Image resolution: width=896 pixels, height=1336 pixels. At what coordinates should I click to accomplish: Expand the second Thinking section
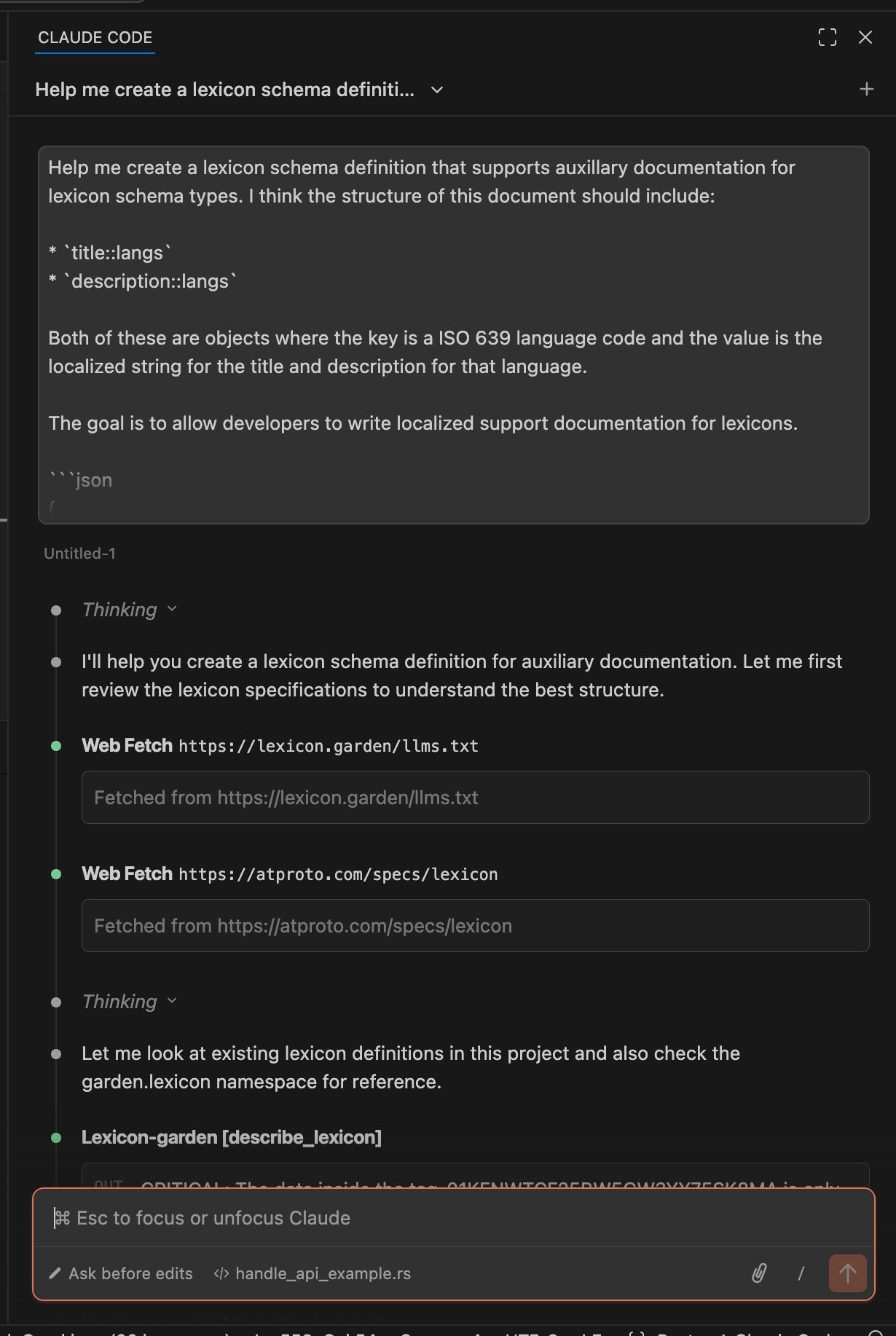130,1002
